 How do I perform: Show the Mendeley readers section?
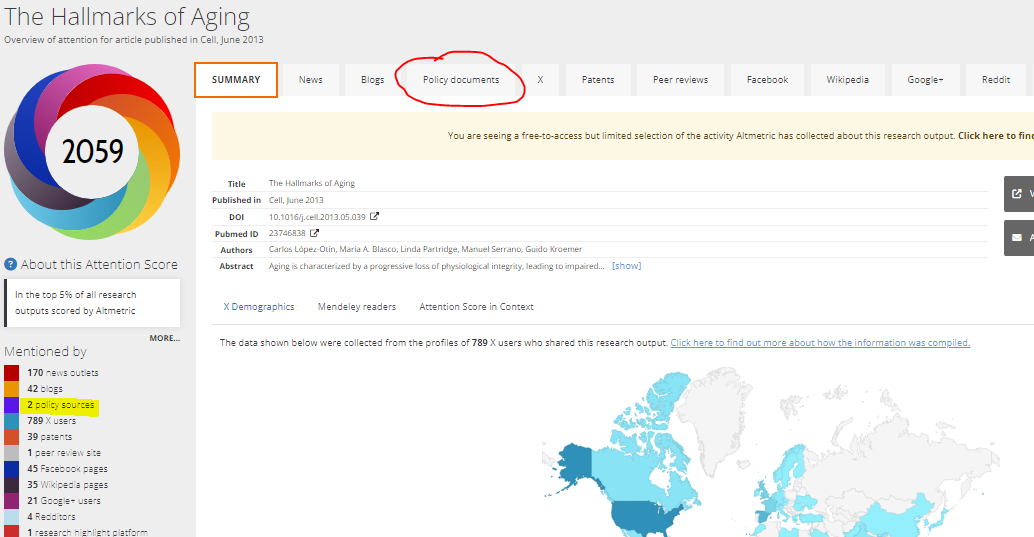[356, 307]
